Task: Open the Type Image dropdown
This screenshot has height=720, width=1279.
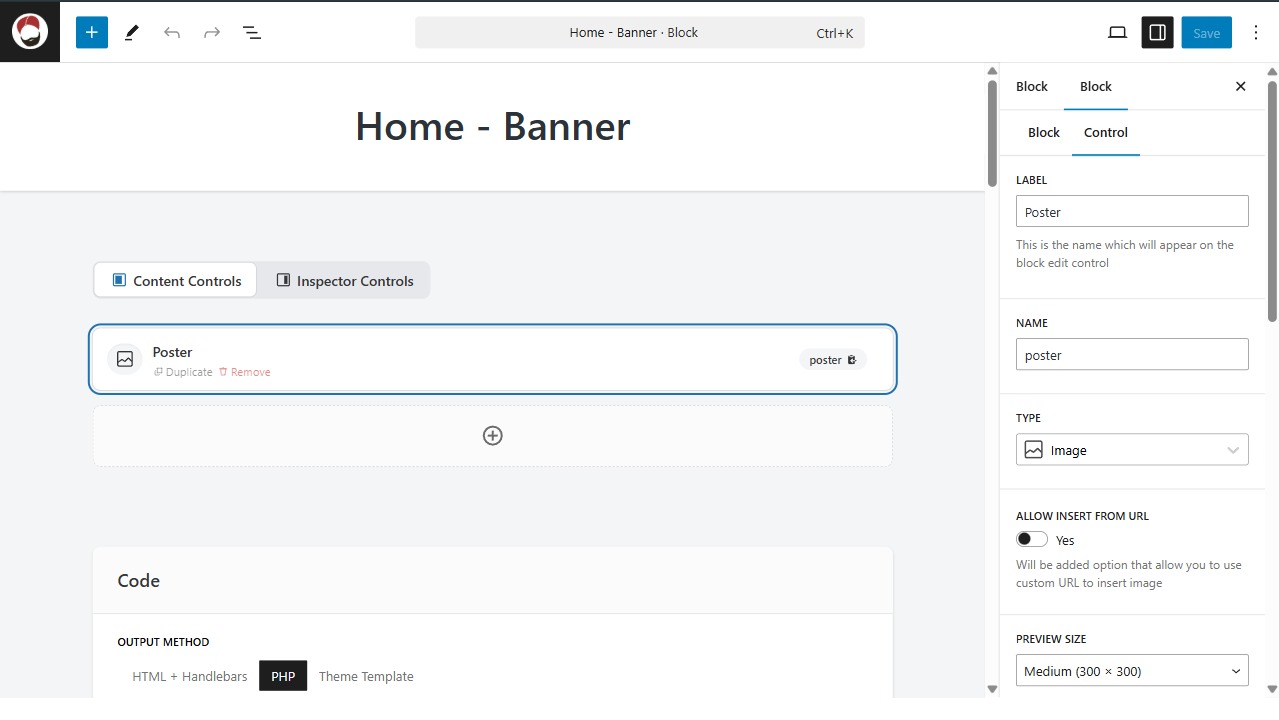Action: tap(1132, 450)
